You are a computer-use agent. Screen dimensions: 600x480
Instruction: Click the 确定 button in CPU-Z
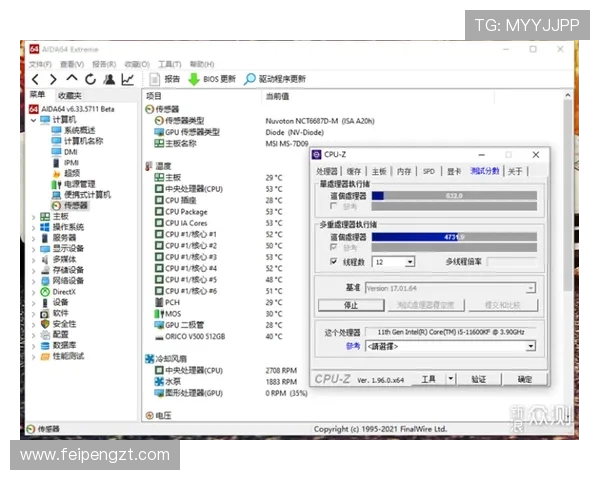[524, 379]
